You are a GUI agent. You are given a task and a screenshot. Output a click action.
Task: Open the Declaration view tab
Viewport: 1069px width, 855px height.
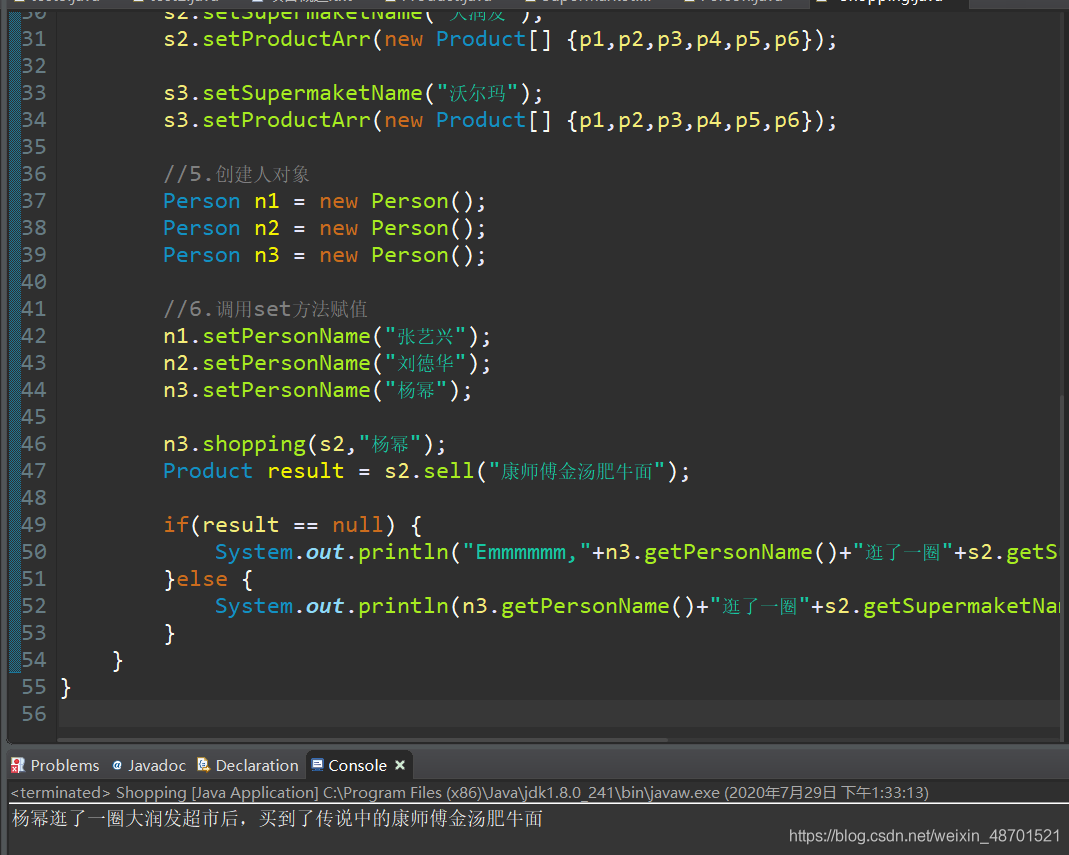[x=248, y=766]
